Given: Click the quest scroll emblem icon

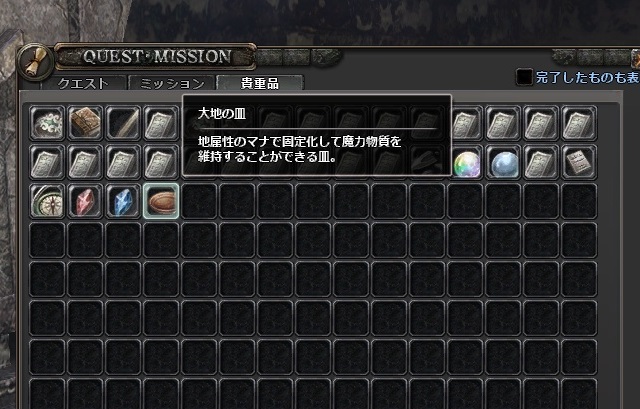Looking at the screenshot, I should point(35,62).
